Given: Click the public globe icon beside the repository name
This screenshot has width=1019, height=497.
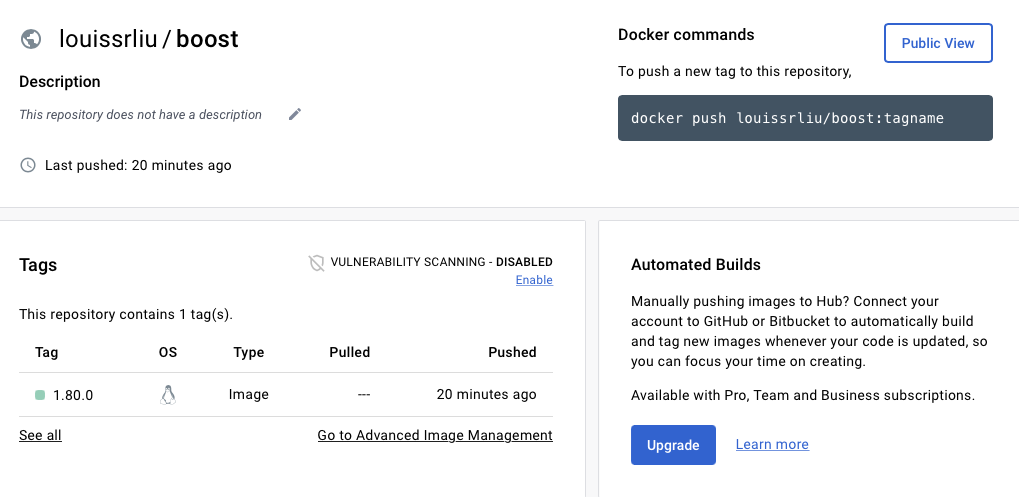Looking at the screenshot, I should [31, 39].
